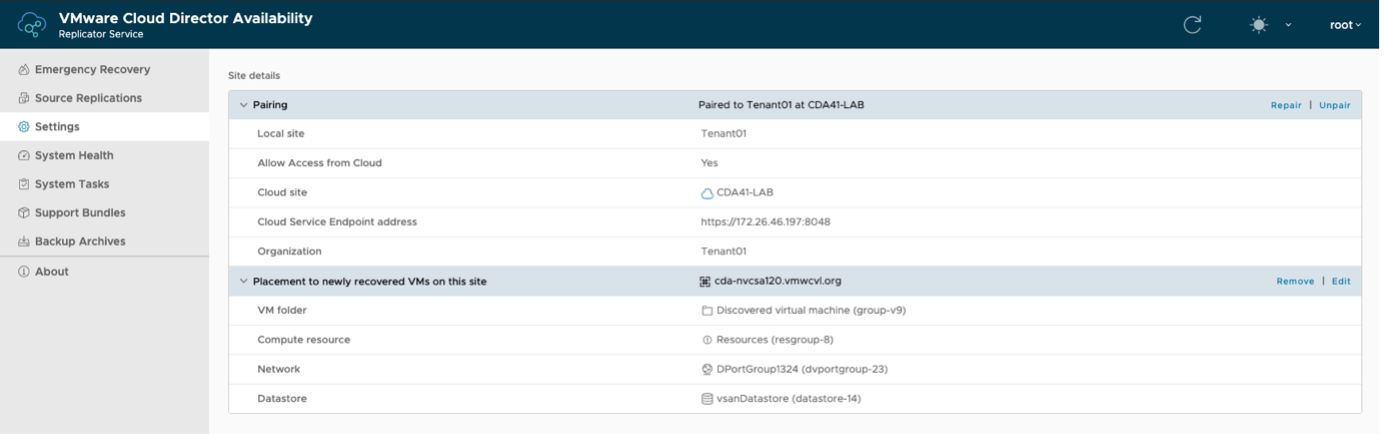Viewport: 1384px width, 436px height.
Task: Open the theme selector dropdown arrow
Action: [1288, 25]
